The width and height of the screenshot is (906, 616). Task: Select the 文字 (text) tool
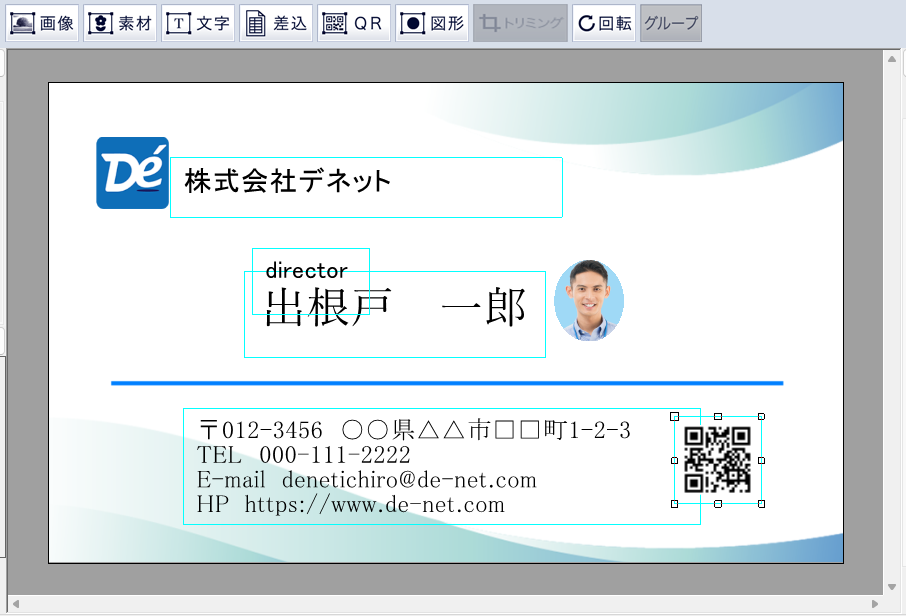click(x=198, y=23)
